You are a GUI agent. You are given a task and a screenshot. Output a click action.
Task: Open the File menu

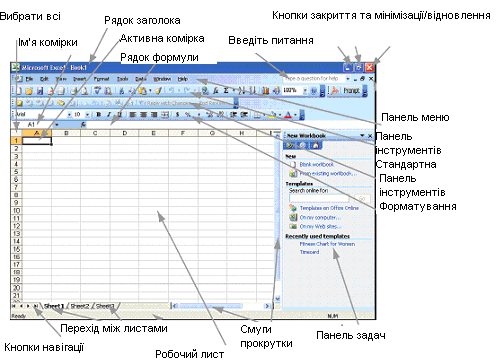[x=29, y=79]
